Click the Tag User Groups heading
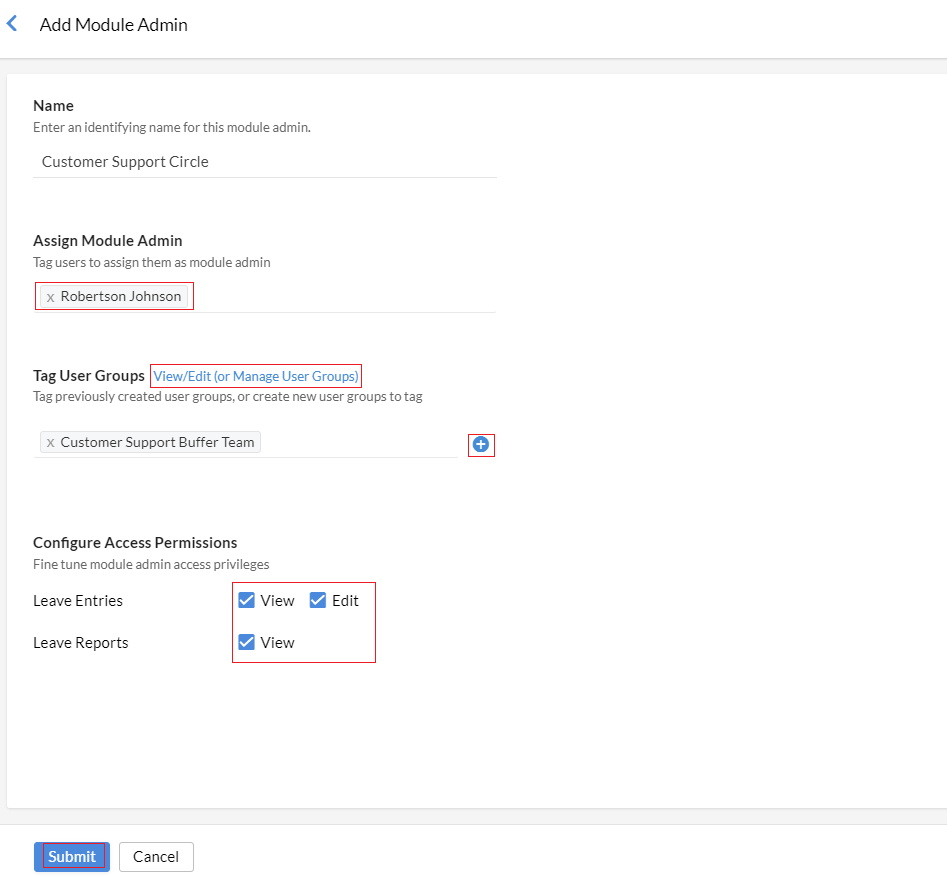The image size is (947, 878). click(89, 376)
